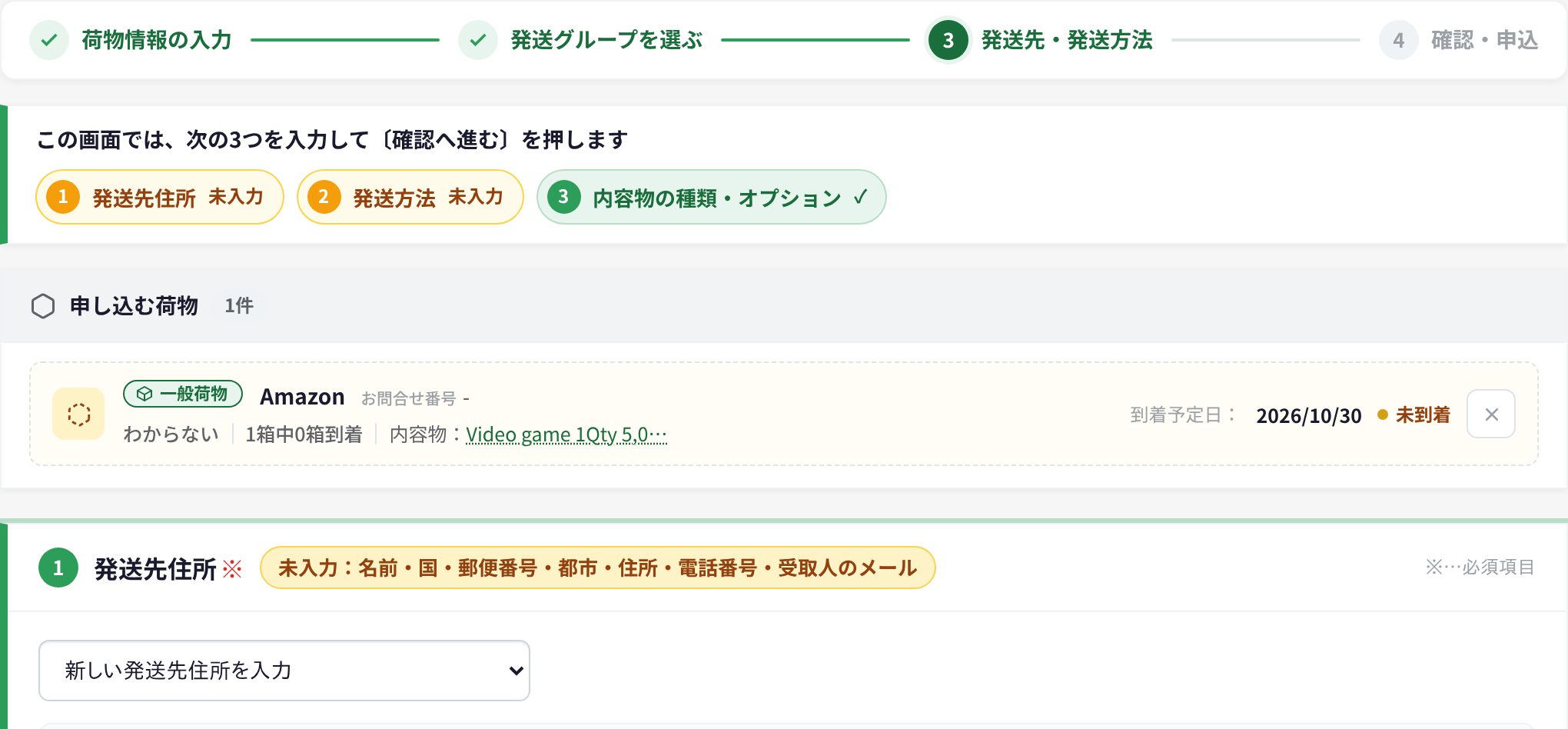Click the わからない text in package row
The height and width of the screenshot is (729, 1568).
click(171, 434)
